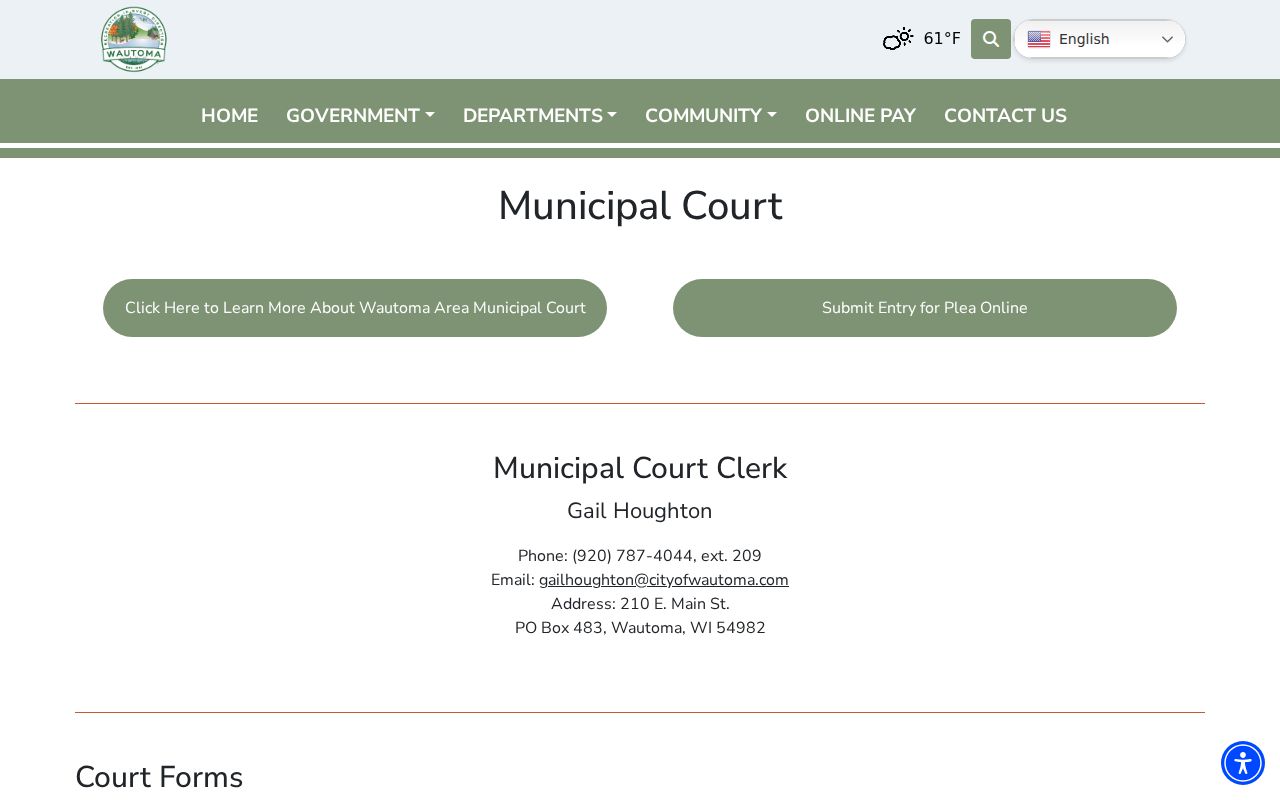Expand the Government menu
1280x800 pixels.
pyautogui.click(x=360, y=115)
